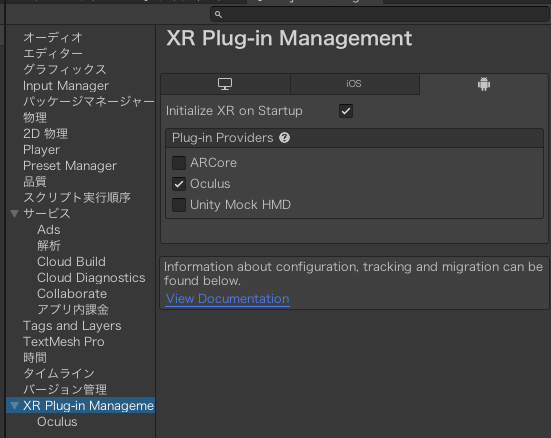This screenshot has height=438, width=551.
Task: Open Ads service settings
Action: pyautogui.click(x=48, y=230)
